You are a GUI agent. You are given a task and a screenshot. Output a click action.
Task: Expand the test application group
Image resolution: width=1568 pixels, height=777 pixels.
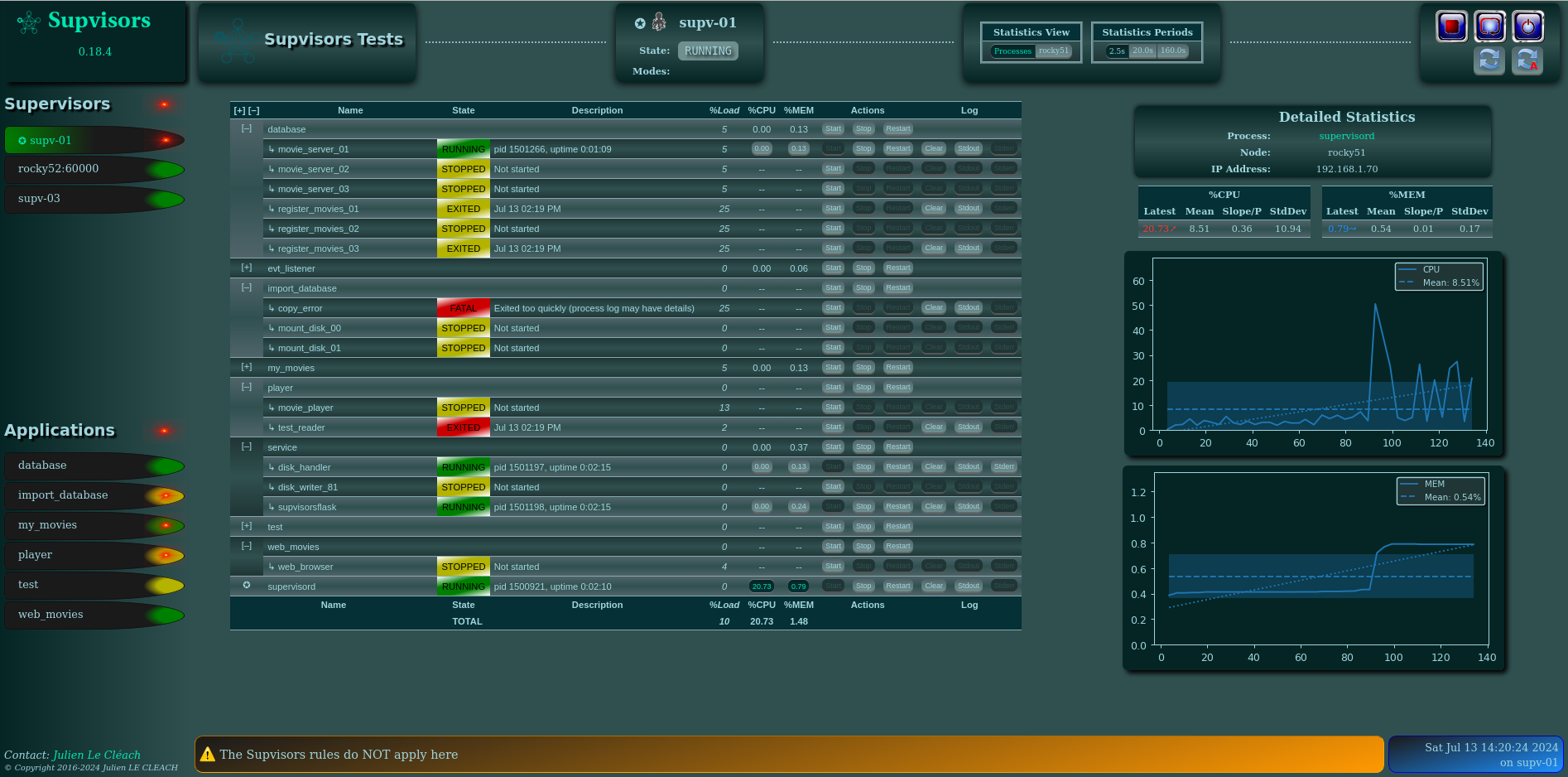(246, 526)
